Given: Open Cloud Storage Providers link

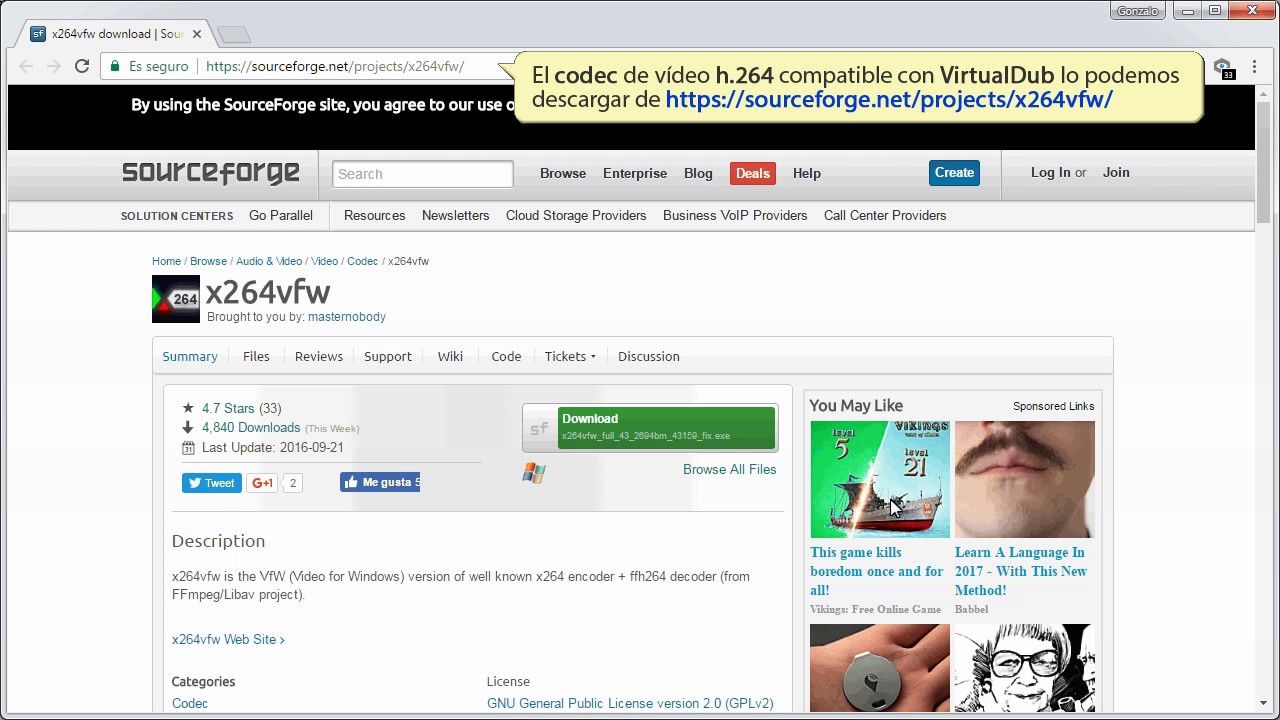Looking at the screenshot, I should [576, 215].
